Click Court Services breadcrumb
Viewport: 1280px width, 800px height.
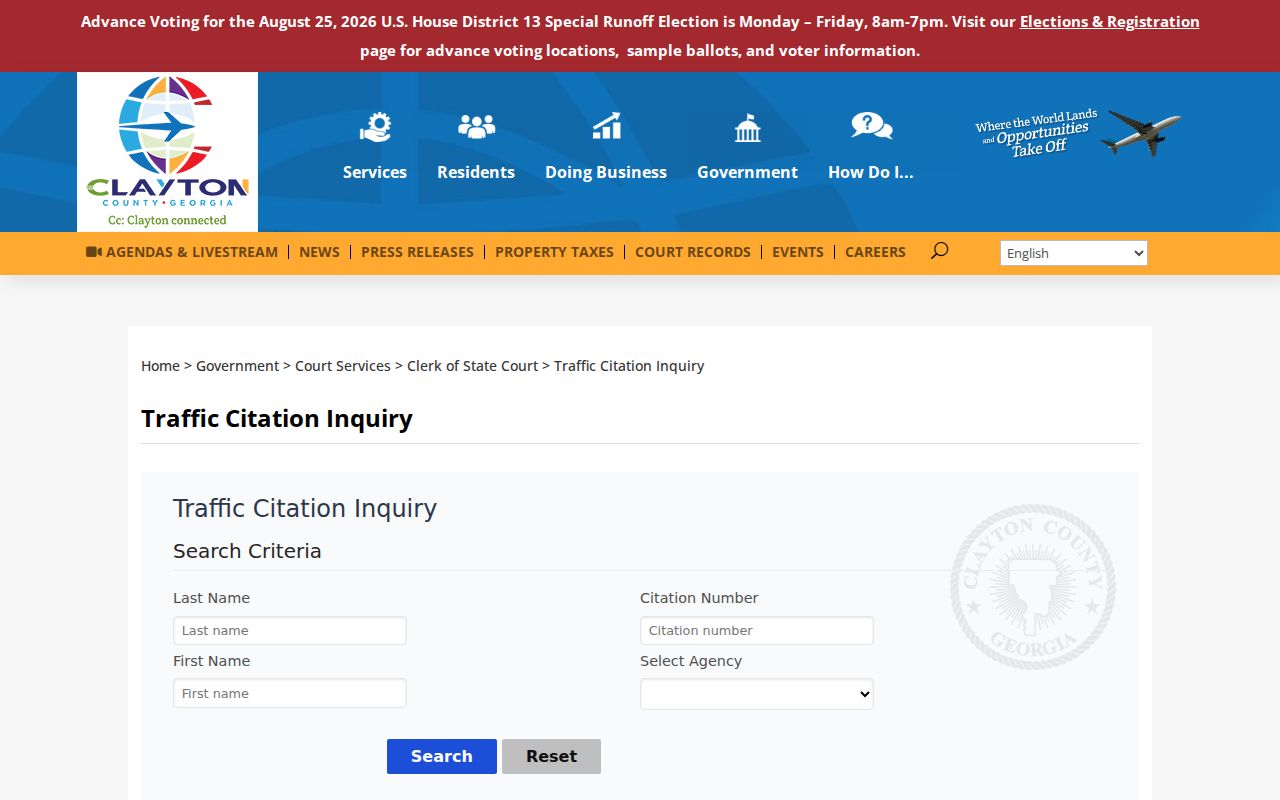click(x=343, y=366)
